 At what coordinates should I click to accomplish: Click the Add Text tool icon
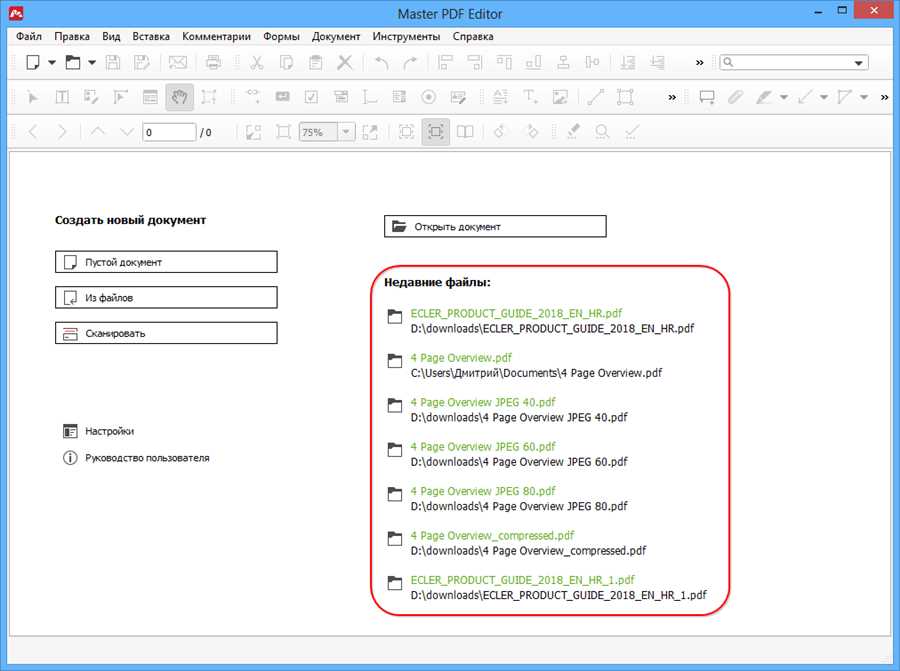[530, 97]
